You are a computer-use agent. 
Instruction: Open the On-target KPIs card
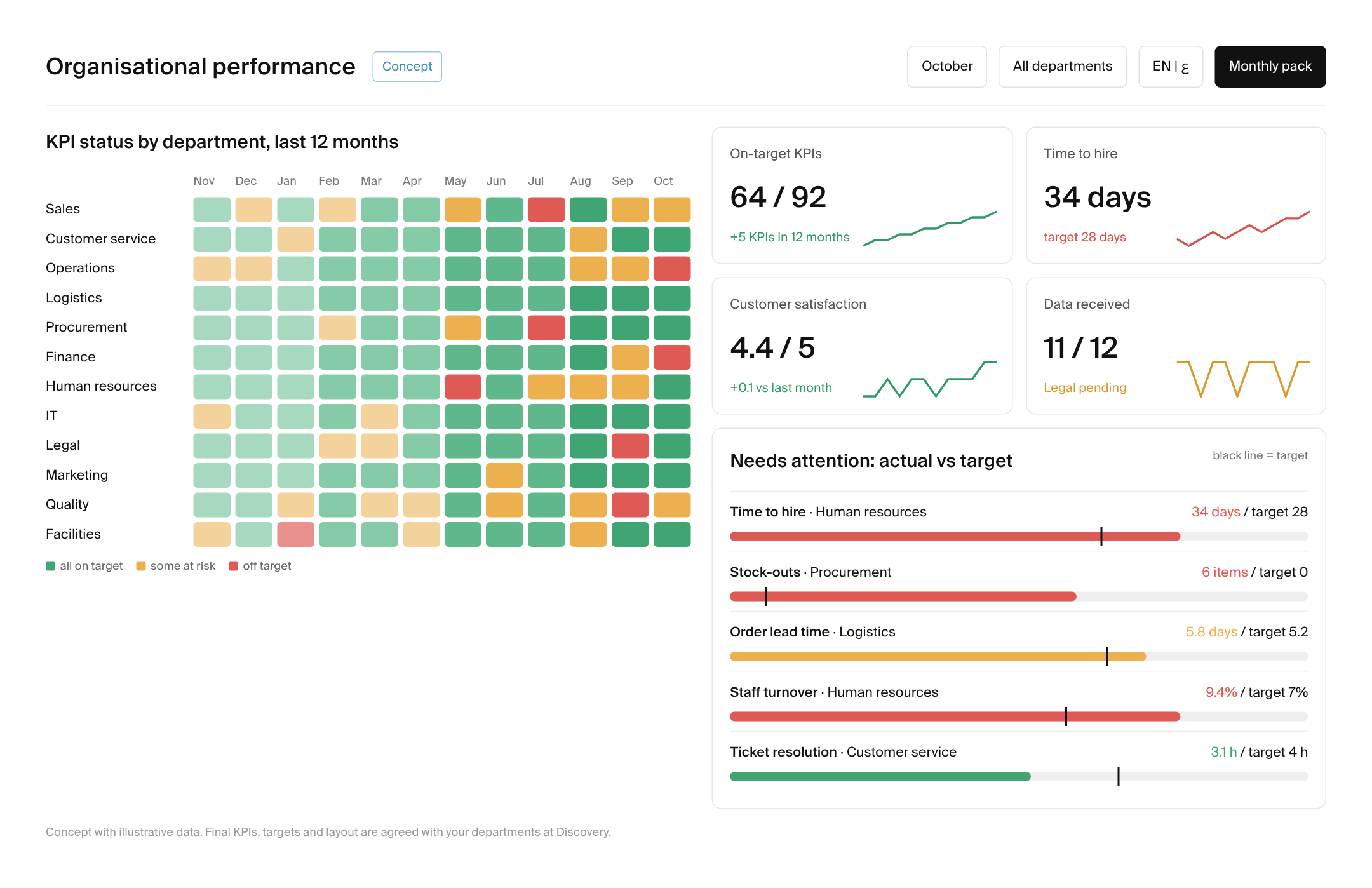(862, 195)
